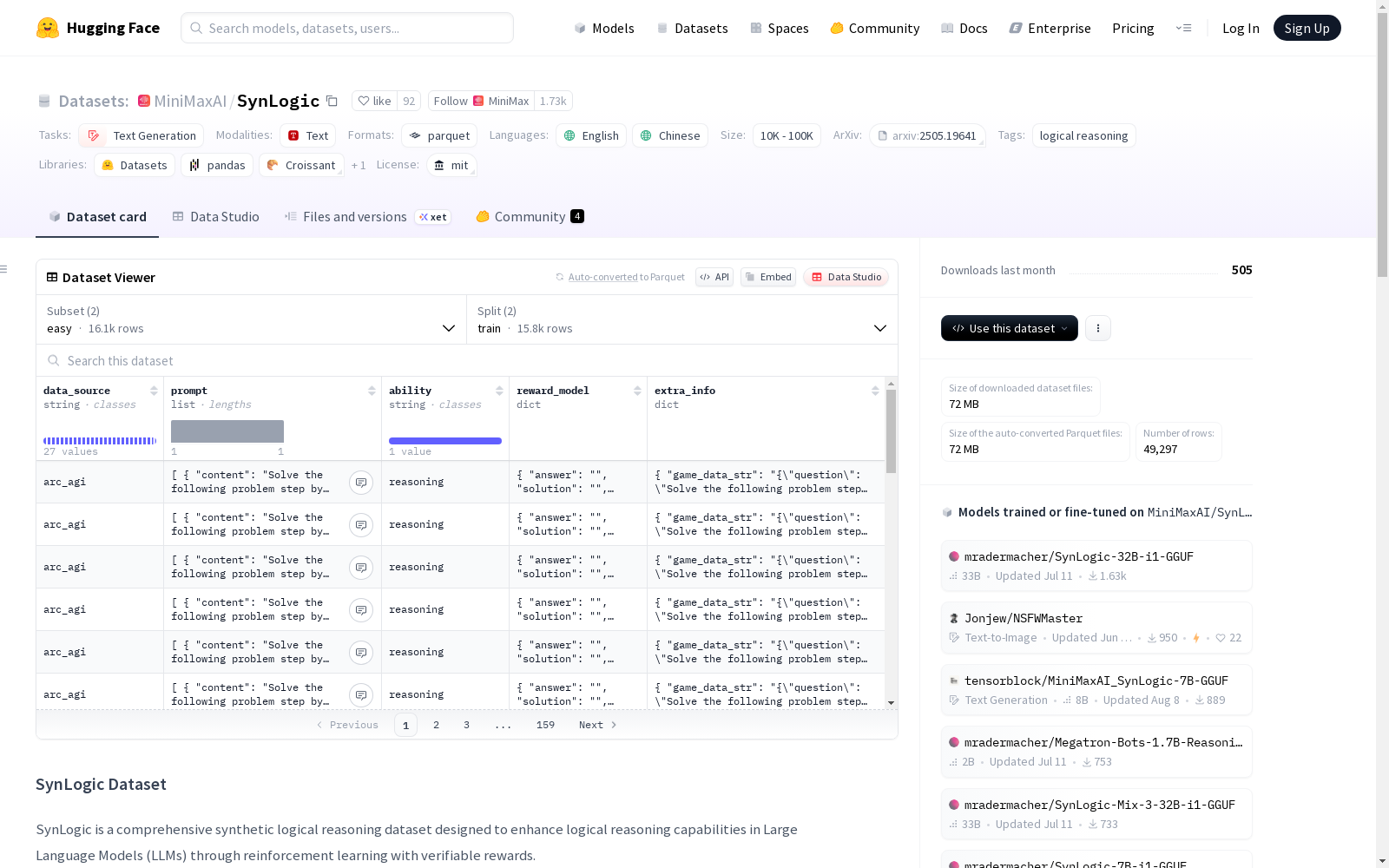
Task: Click the Embed button
Action: (x=768, y=277)
